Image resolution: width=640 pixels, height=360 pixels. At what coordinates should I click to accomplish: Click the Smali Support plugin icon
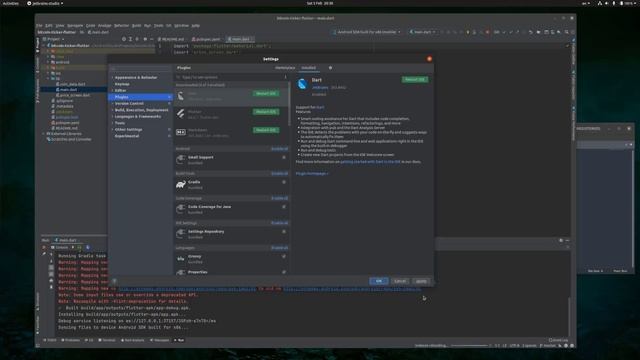(x=181, y=160)
